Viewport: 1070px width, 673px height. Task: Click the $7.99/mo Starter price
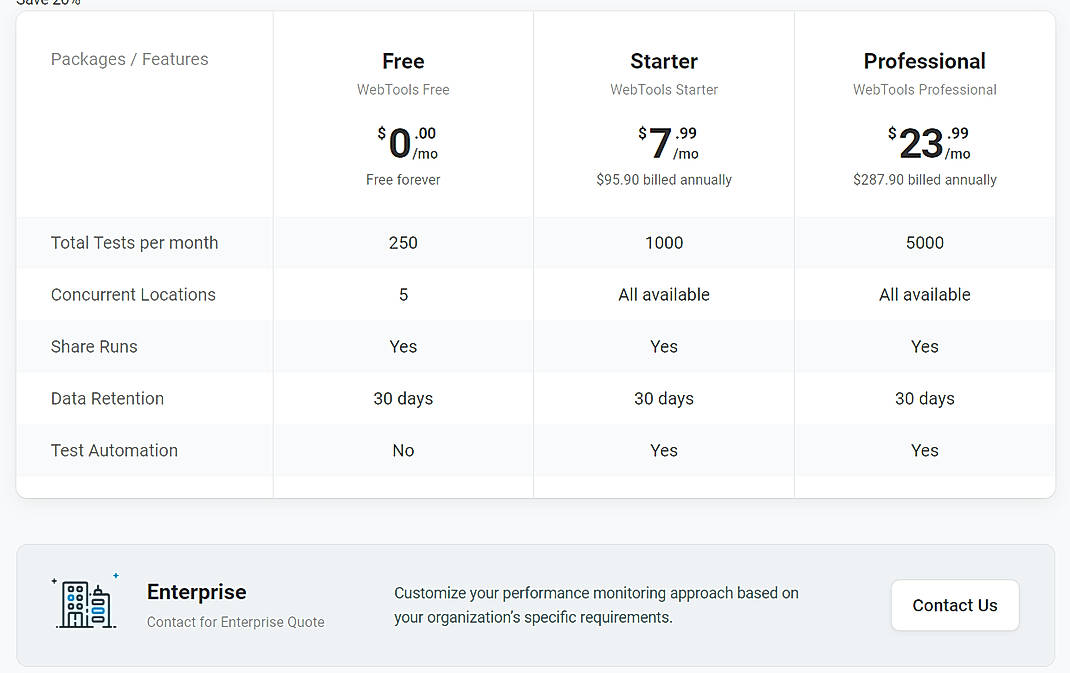pyautogui.click(x=663, y=140)
